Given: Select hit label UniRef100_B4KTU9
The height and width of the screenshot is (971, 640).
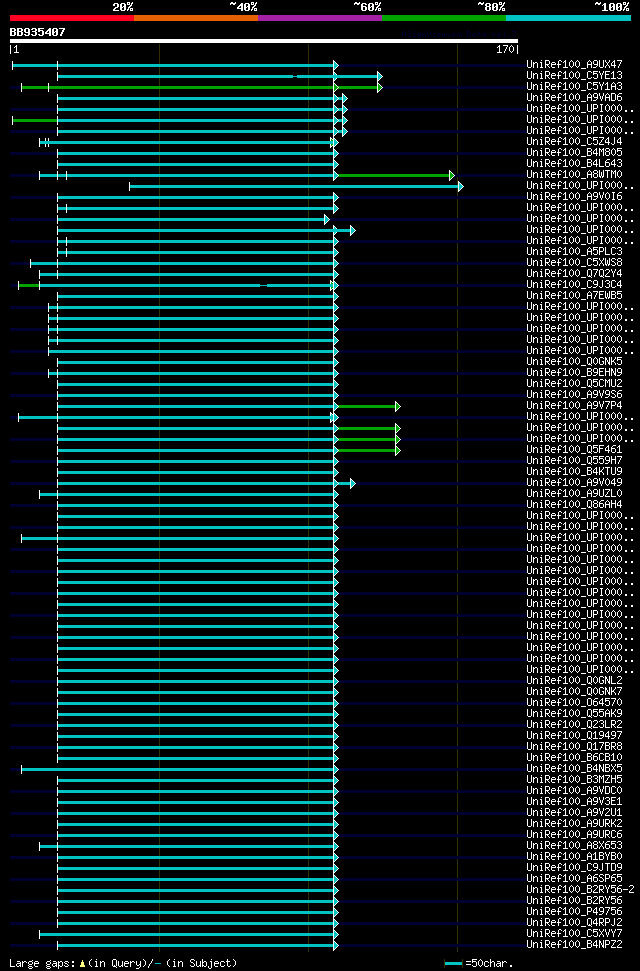Looking at the screenshot, I should tap(574, 471).
